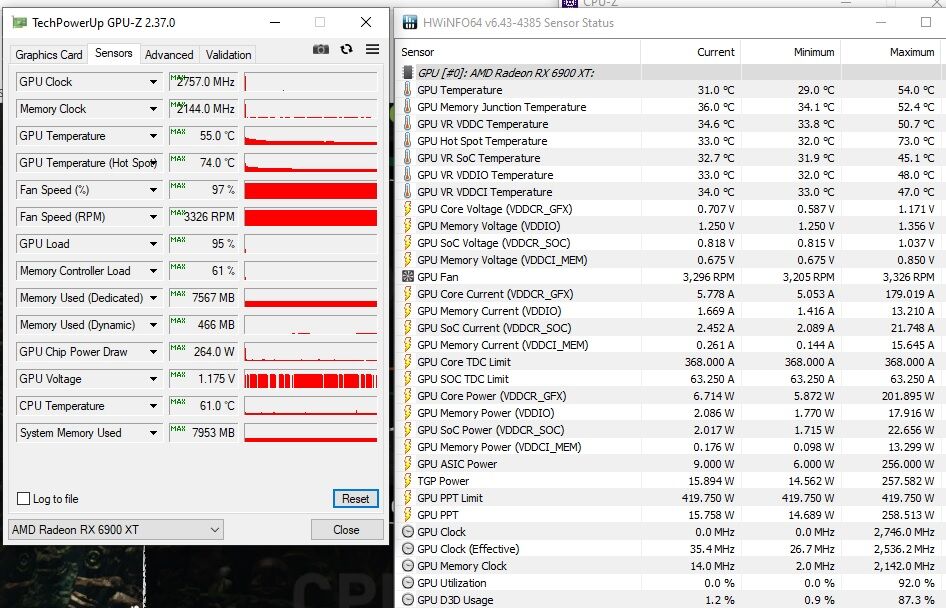Screen dimensions: 946x608
Task: Open the Memory Controller Load sensor dropdown
Action: (153, 271)
